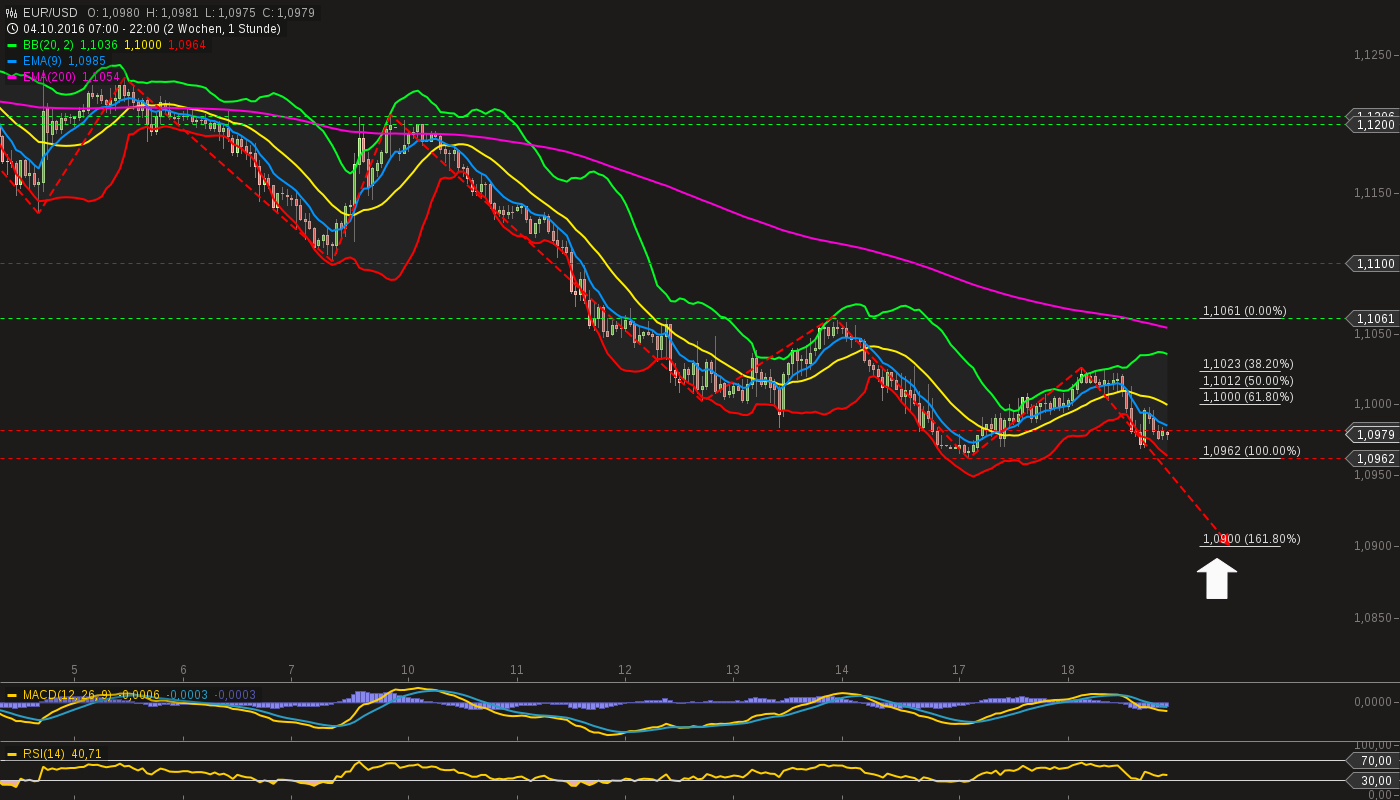Click the upper Bollinger value 1,1036
Viewport: 1400px width, 800px height.
99,45
